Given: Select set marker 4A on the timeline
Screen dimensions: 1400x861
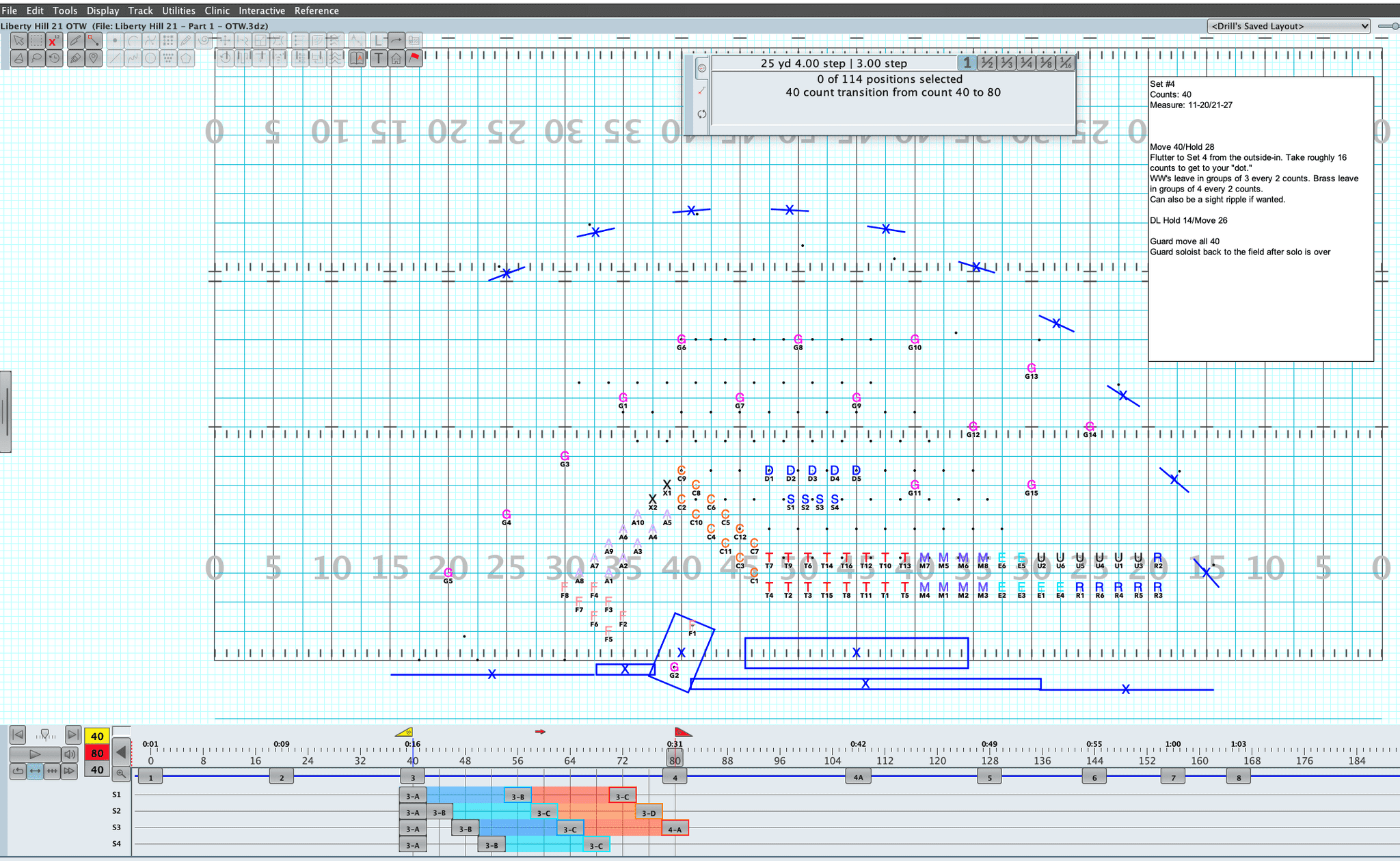Looking at the screenshot, I should pyautogui.click(x=858, y=777).
